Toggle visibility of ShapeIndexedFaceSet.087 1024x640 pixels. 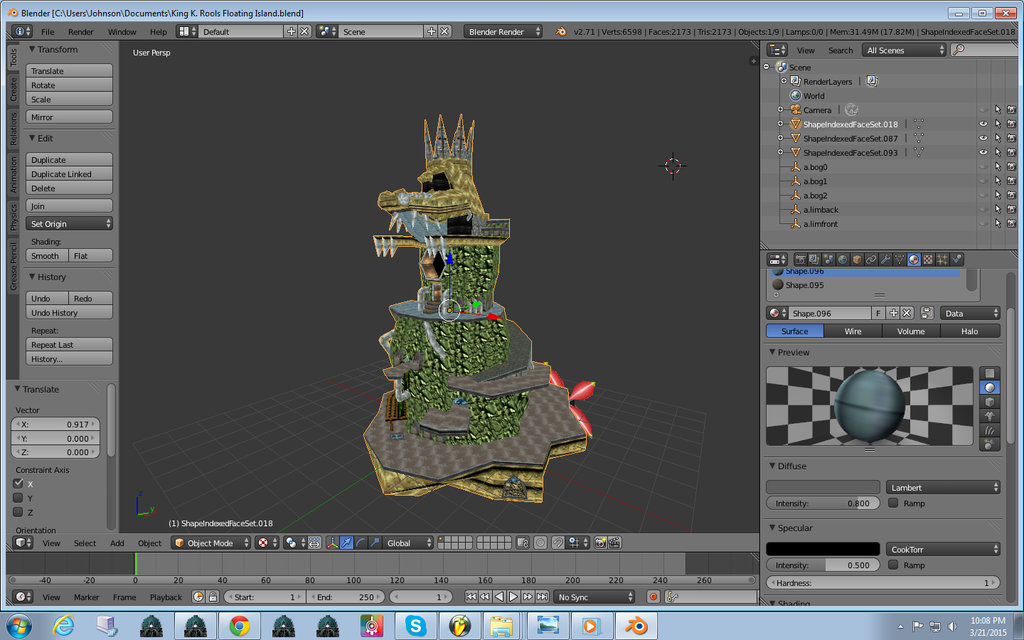[x=984, y=138]
